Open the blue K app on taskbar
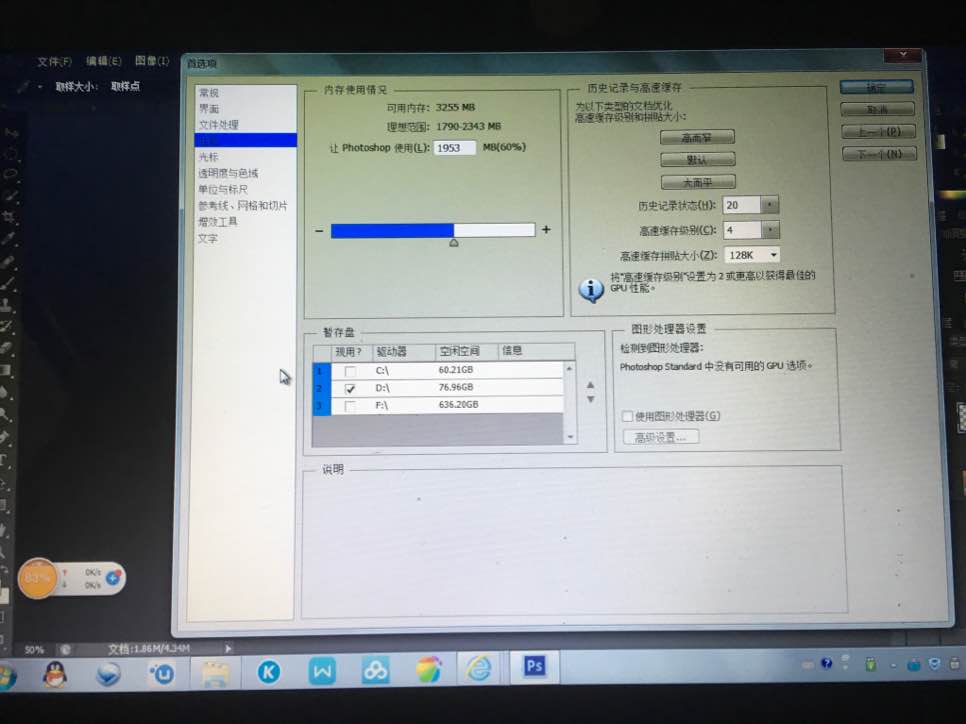 pos(269,671)
